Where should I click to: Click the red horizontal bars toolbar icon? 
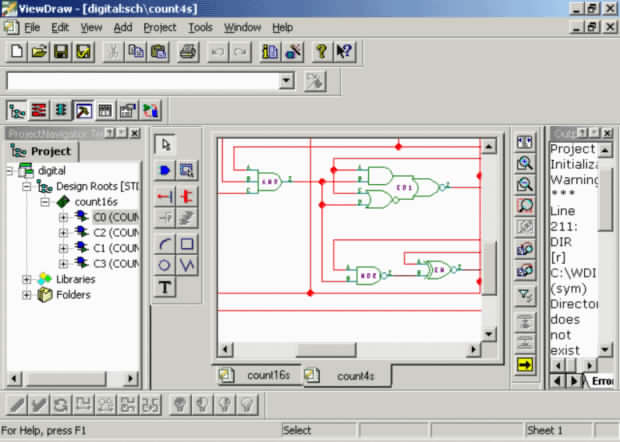[39, 110]
